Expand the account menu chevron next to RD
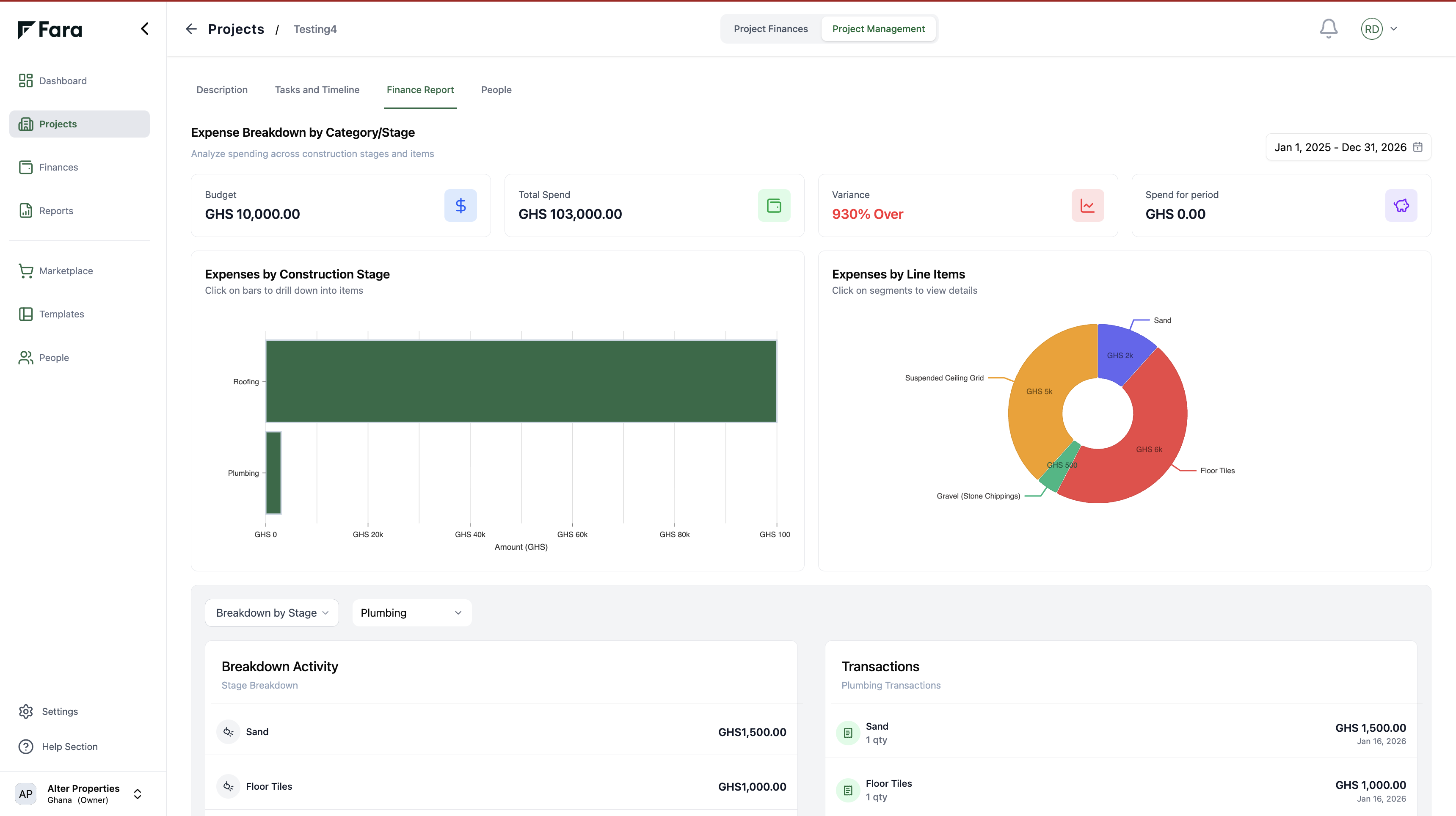 (x=1394, y=29)
